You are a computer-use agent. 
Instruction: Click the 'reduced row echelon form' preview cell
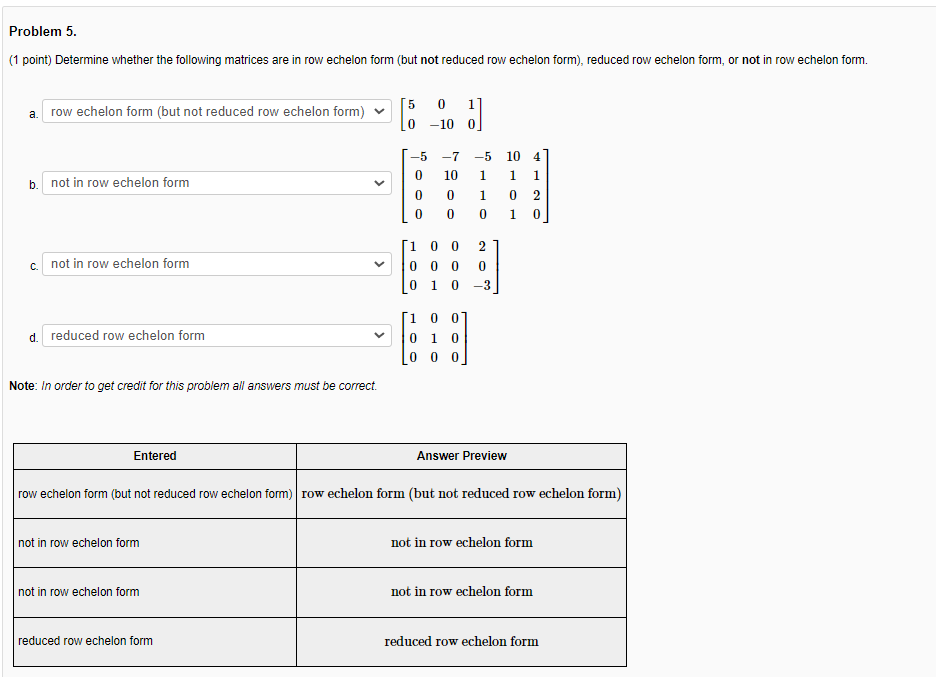point(460,641)
